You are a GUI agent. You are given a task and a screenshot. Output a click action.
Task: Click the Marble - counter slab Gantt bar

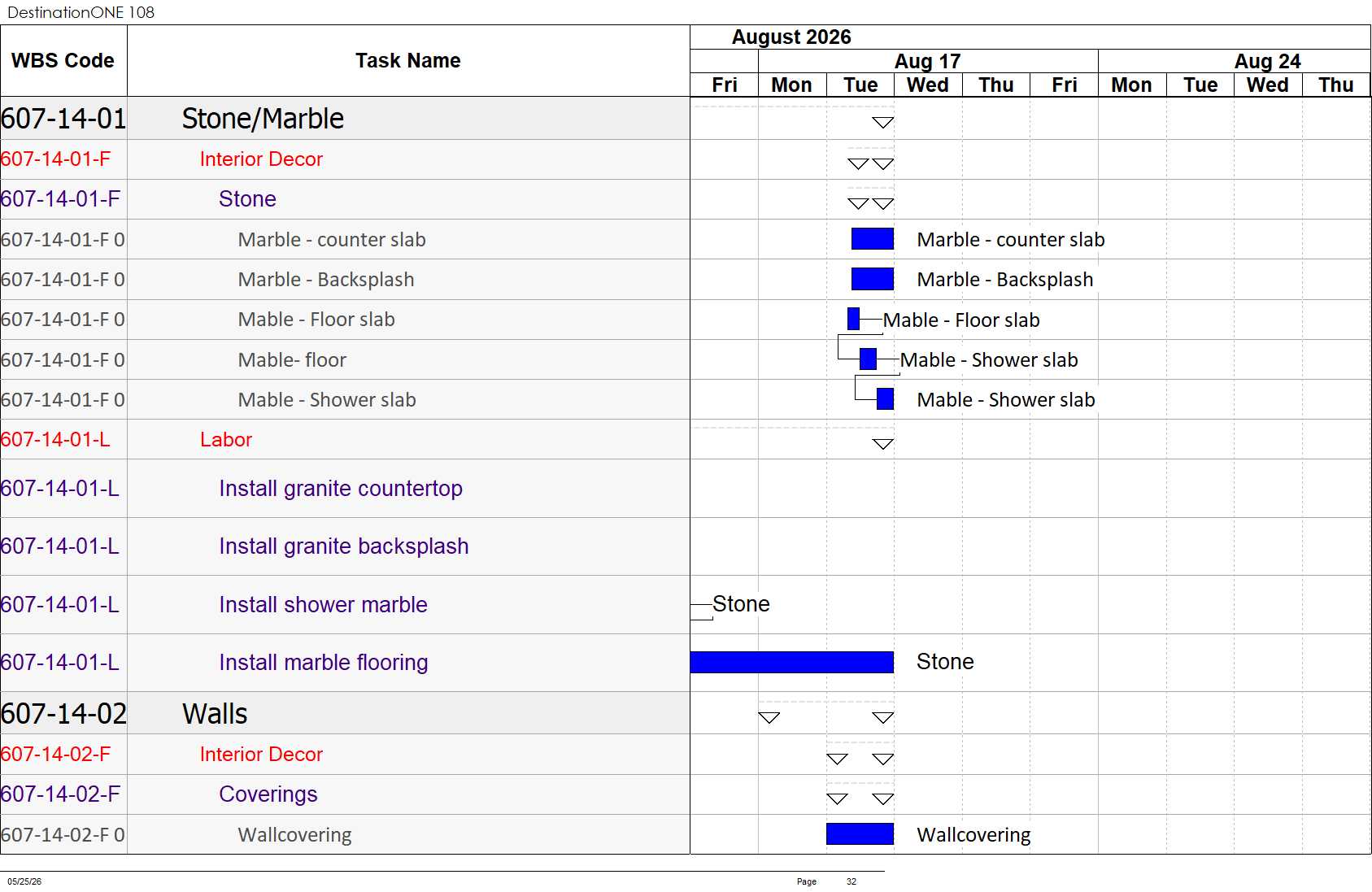click(x=873, y=239)
